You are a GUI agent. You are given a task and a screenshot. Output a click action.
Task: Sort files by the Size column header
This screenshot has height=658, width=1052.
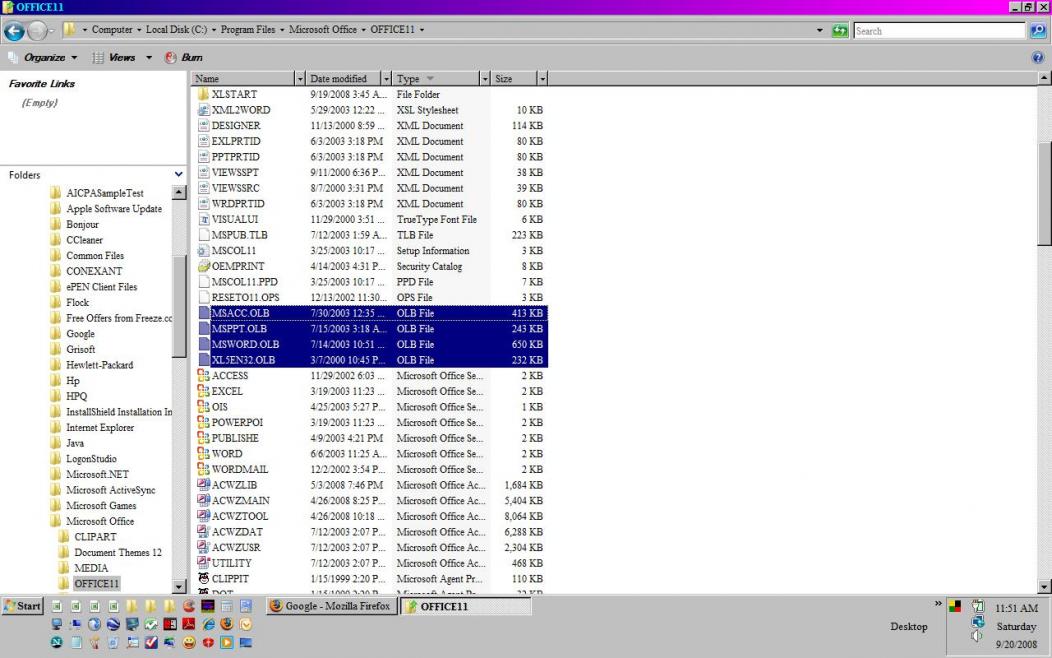[x=515, y=79]
